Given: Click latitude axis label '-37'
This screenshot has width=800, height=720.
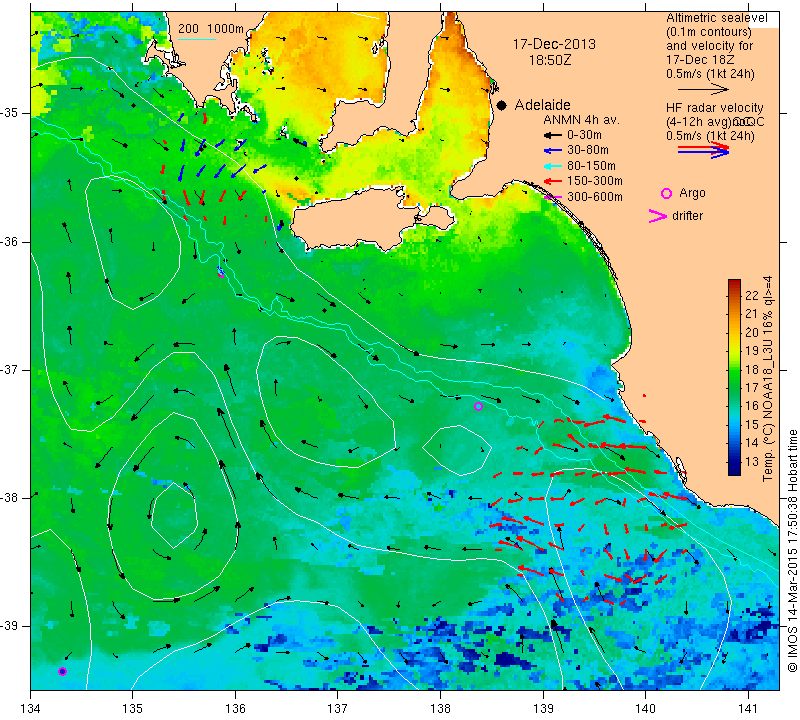Looking at the screenshot, I should (11, 369).
